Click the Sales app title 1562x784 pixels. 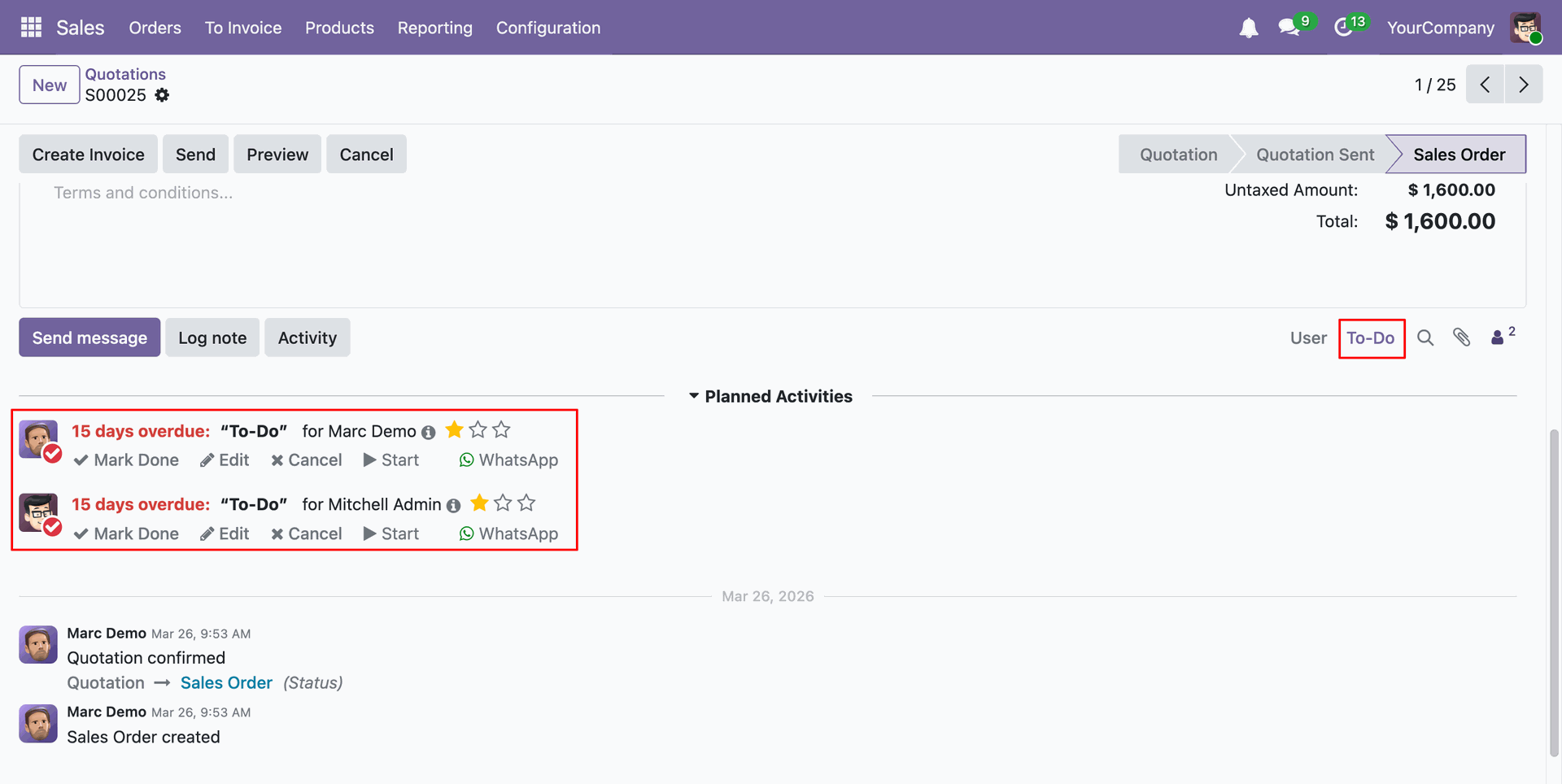81,28
